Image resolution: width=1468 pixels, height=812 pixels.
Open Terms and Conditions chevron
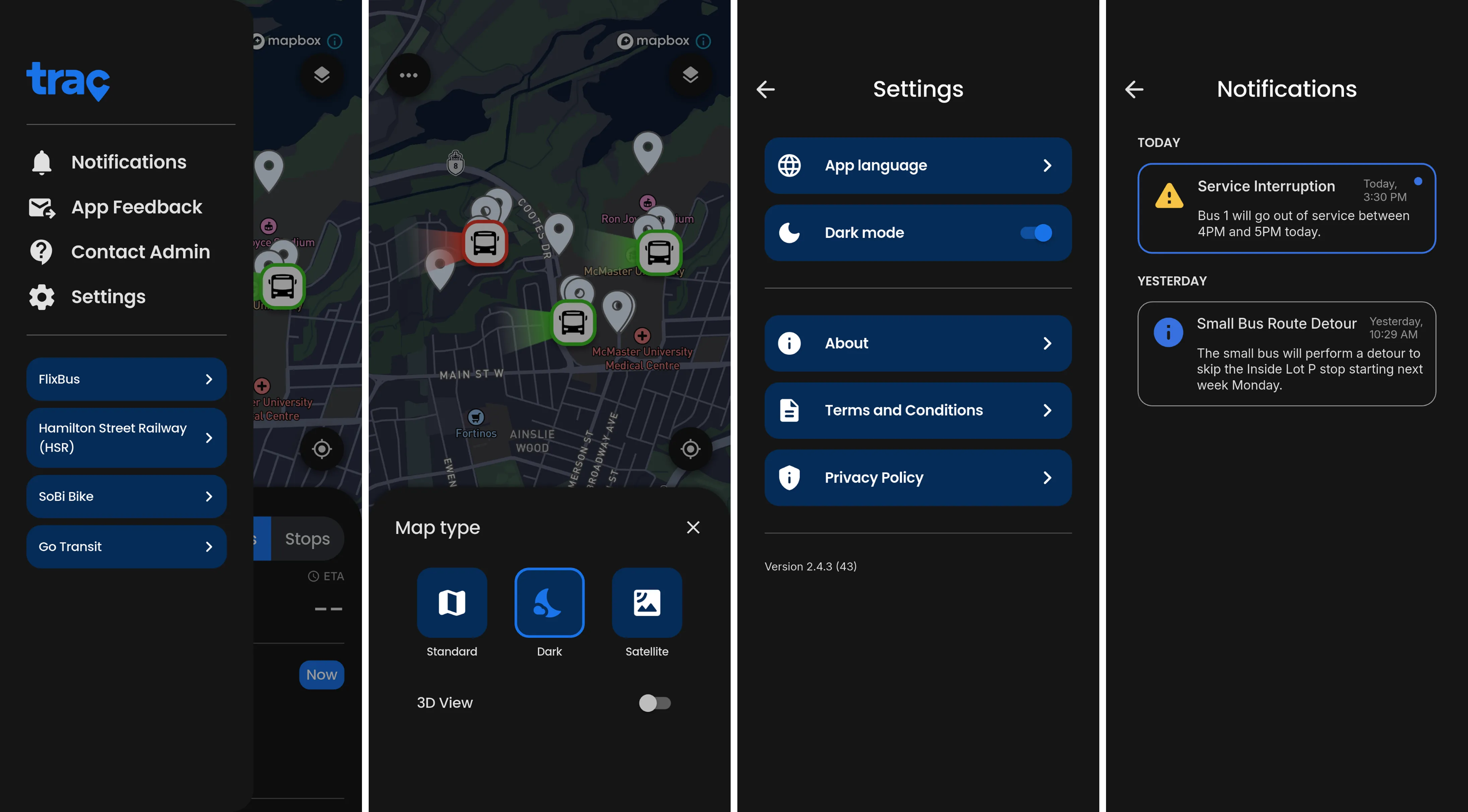pos(1047,411)
